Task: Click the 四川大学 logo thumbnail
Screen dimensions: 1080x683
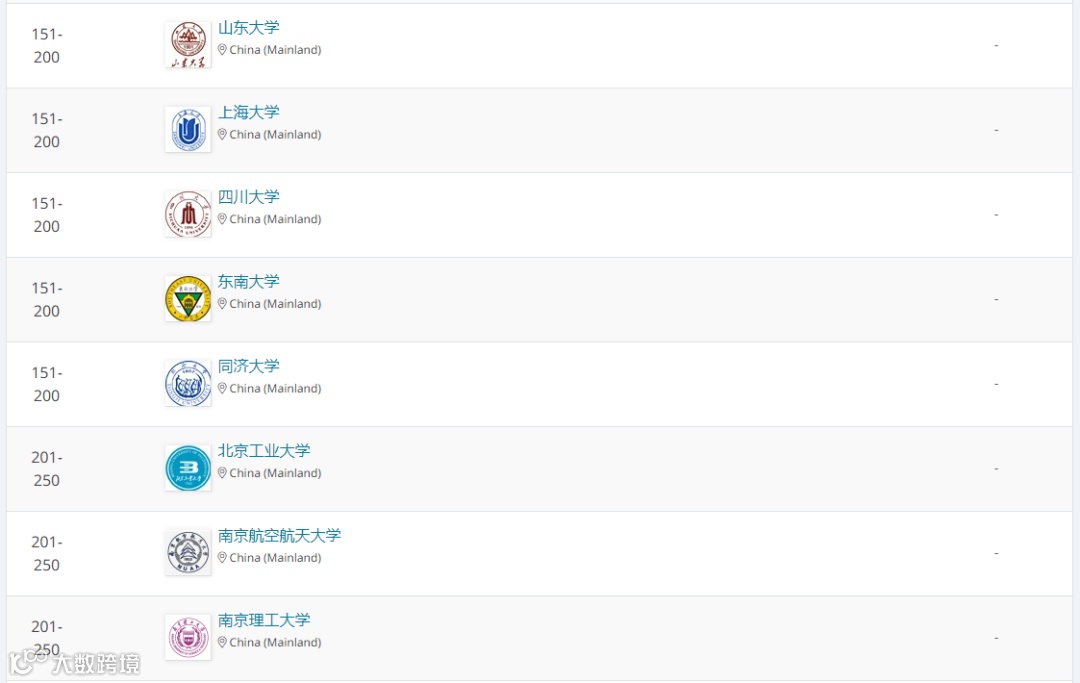Action: pos(188,214)
